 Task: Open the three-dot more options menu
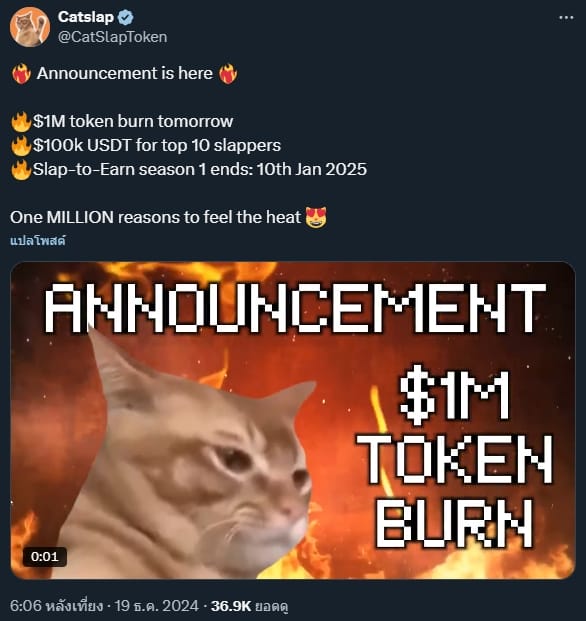tap(566, 17)
